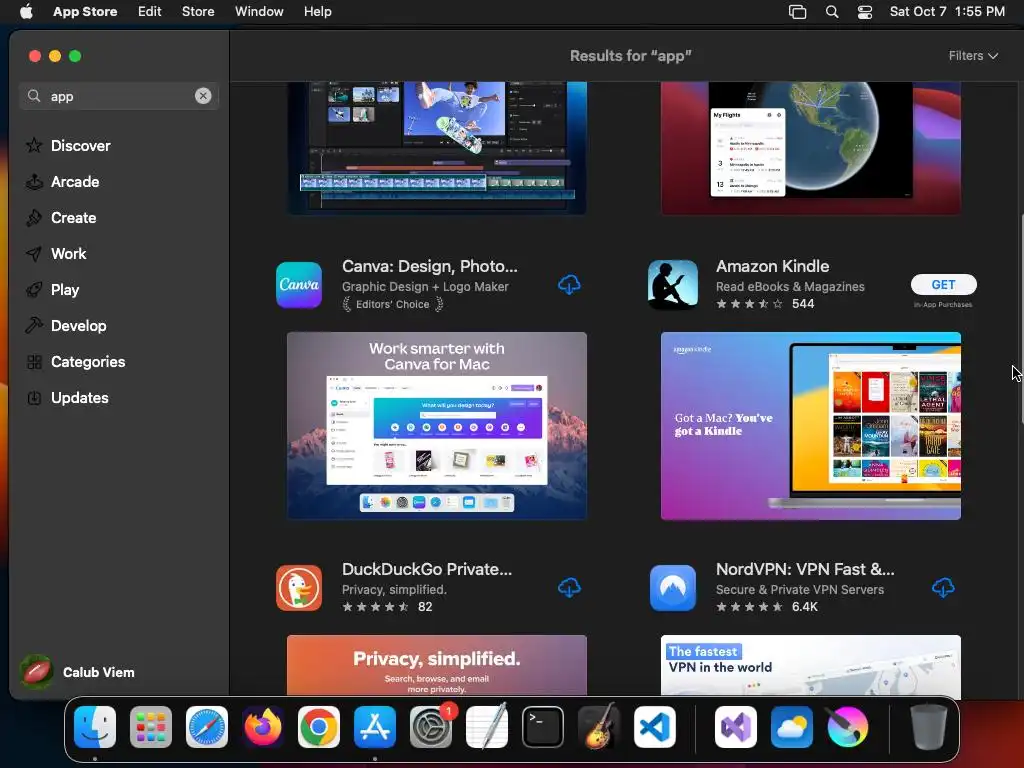Viewport: 1024px width, 768px height.
Task: Click the App Store Dock icon
Action: (375, 727)
